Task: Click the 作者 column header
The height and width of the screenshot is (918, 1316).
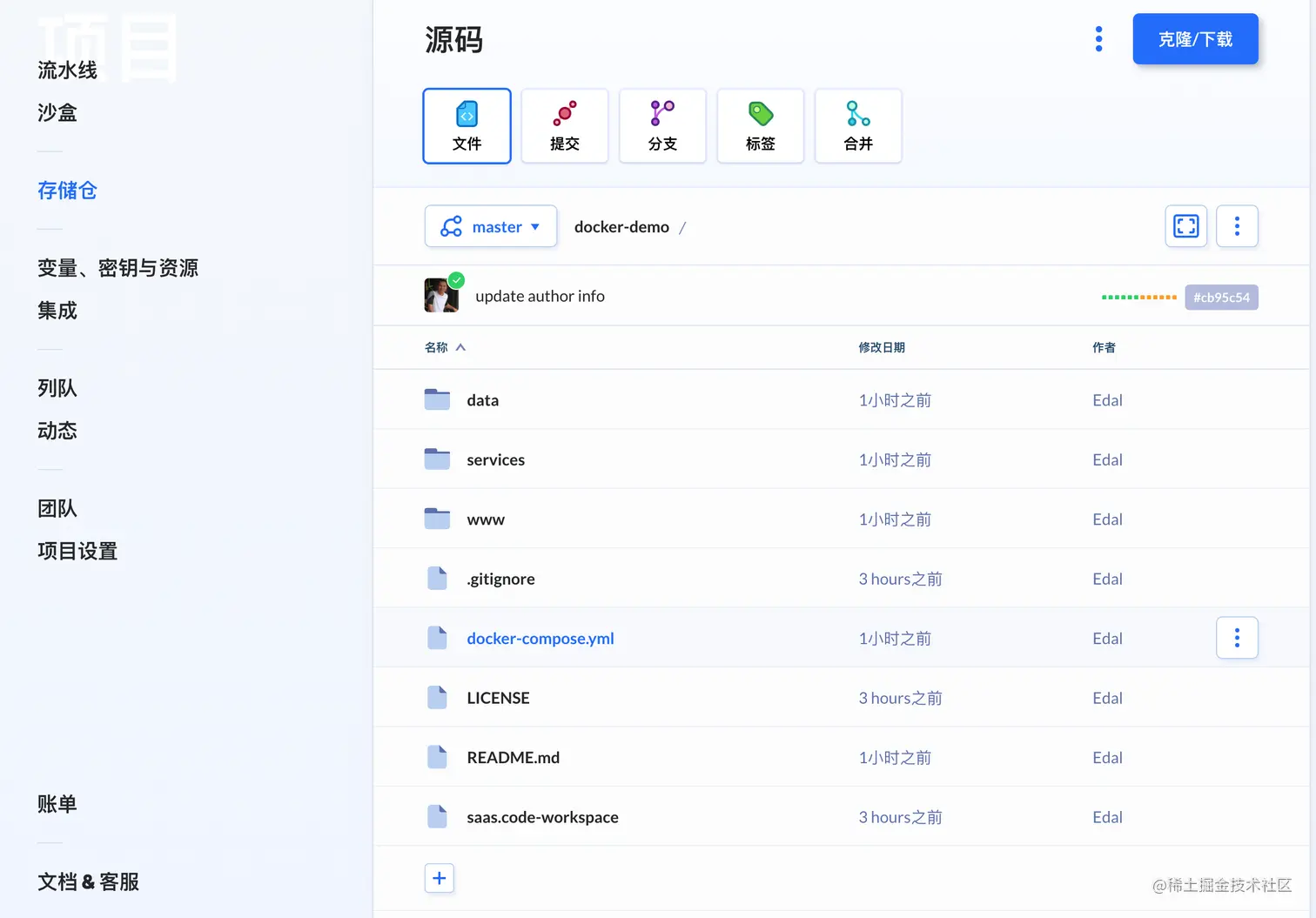Action: click(1104, 347)
